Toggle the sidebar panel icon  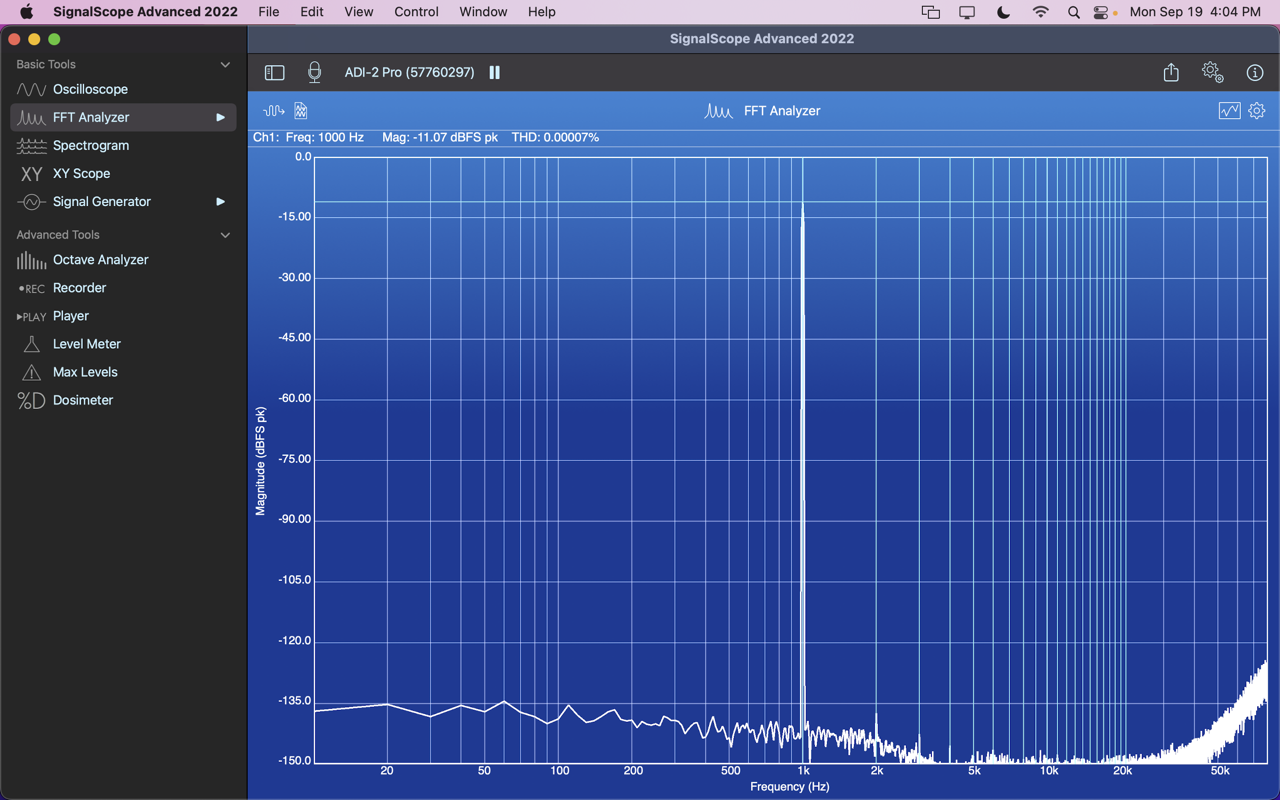click(274, 72)
